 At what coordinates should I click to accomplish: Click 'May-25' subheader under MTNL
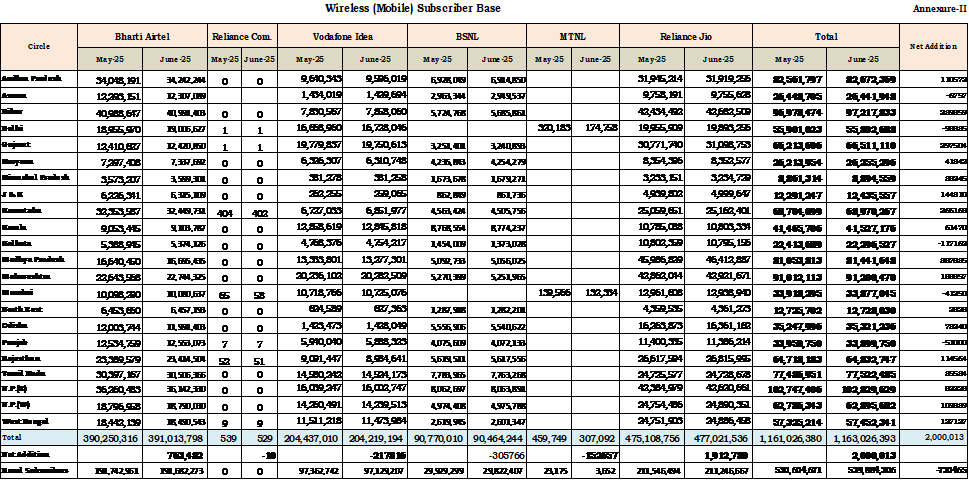pos(549,59)
